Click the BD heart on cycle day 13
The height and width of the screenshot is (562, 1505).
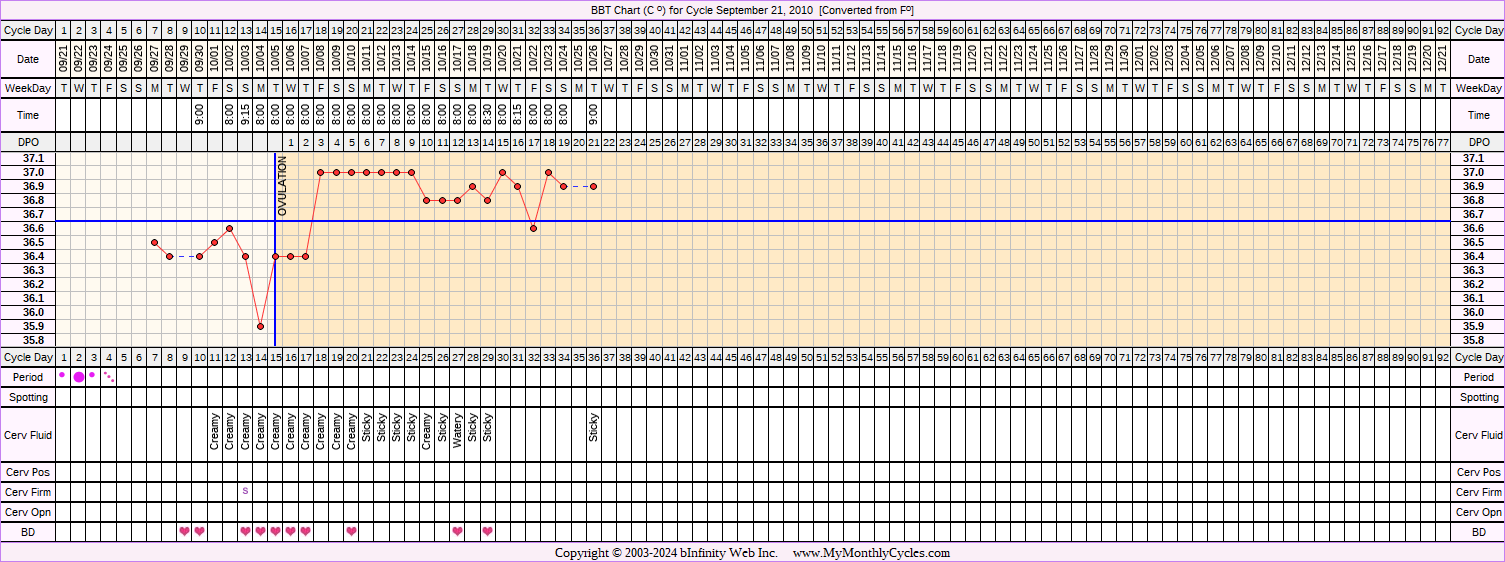[245, 531]
